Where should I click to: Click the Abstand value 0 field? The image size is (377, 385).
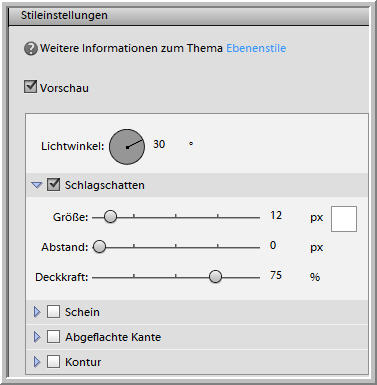coord(273,245)
